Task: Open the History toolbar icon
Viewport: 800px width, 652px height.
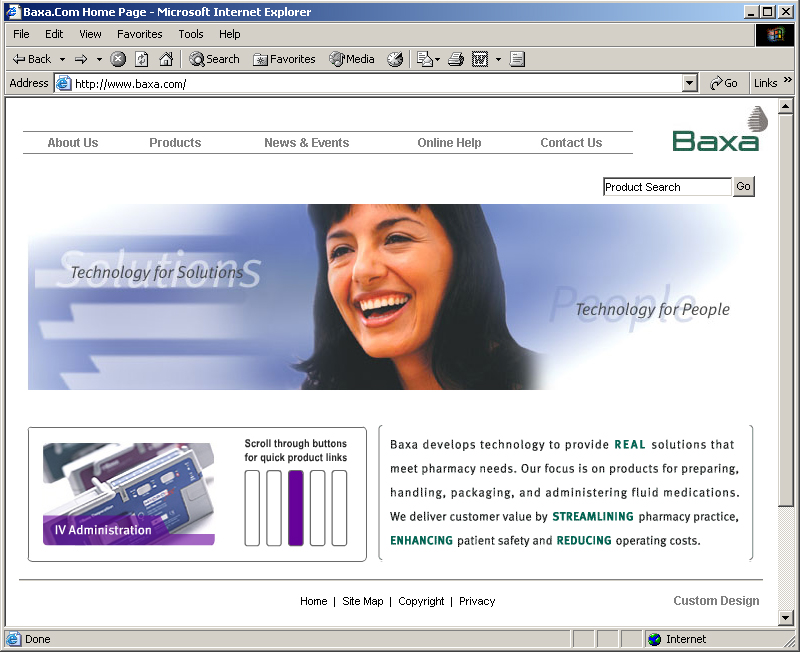Action: coord(395,59)
